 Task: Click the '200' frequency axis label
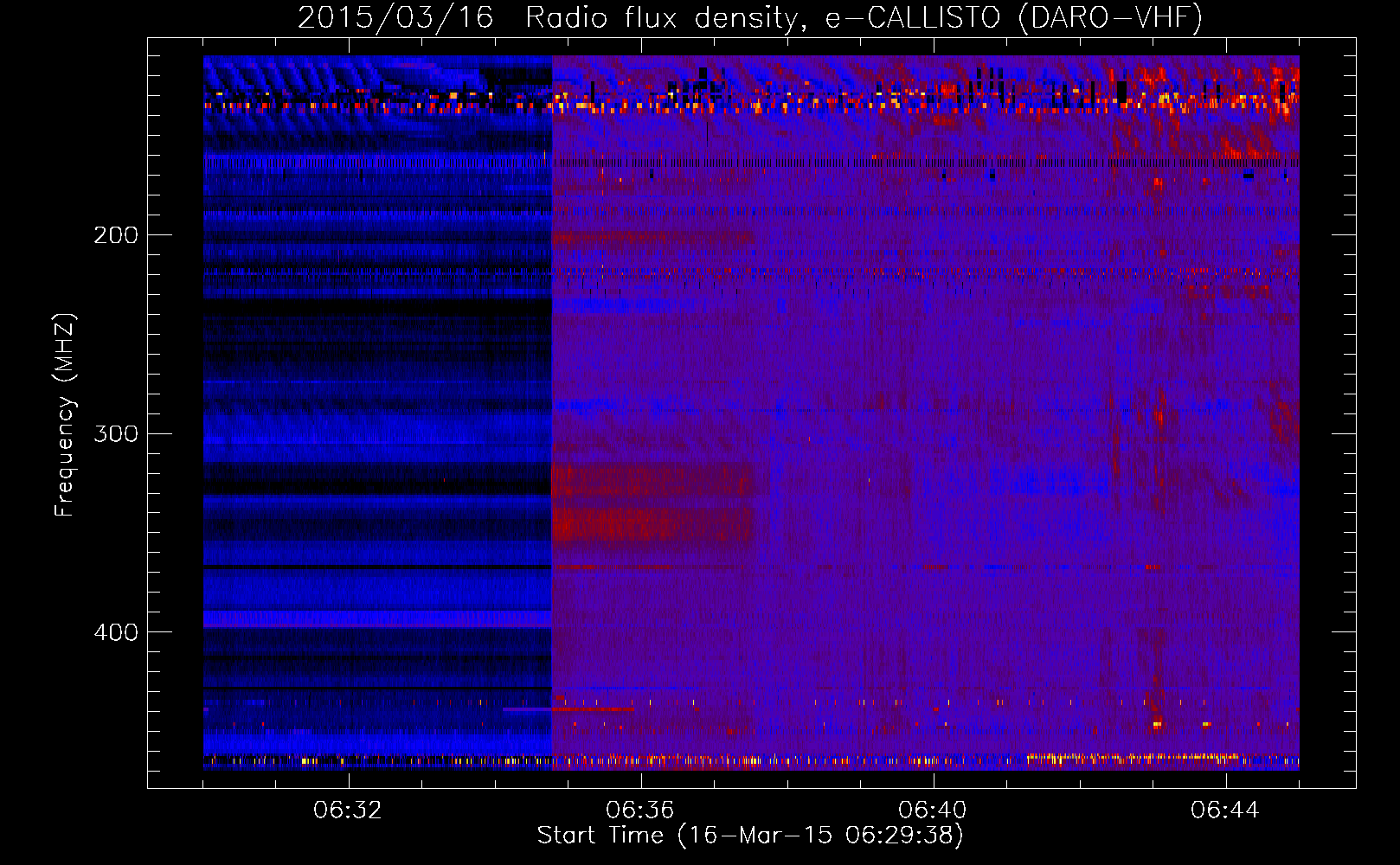(115, 235)
